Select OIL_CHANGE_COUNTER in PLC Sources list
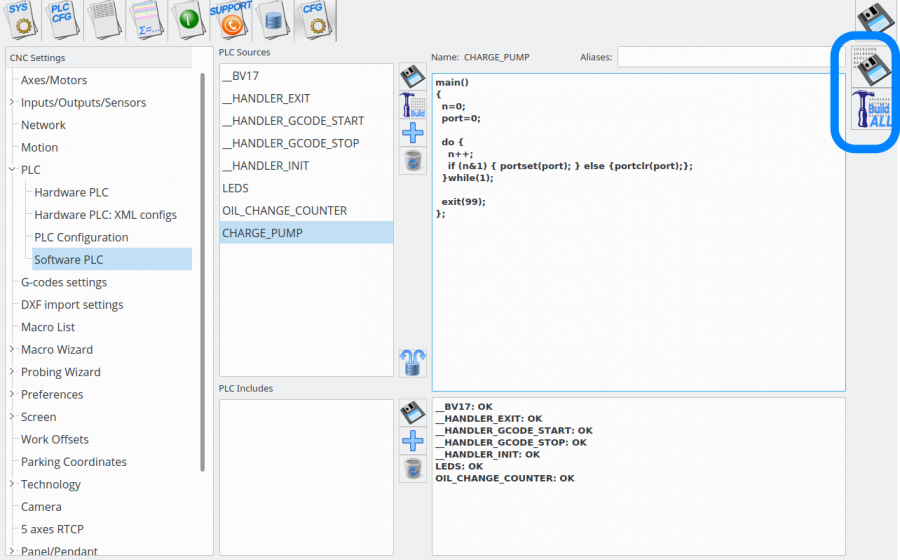Screen dimensions: 900x560 [x=284, y=211]
